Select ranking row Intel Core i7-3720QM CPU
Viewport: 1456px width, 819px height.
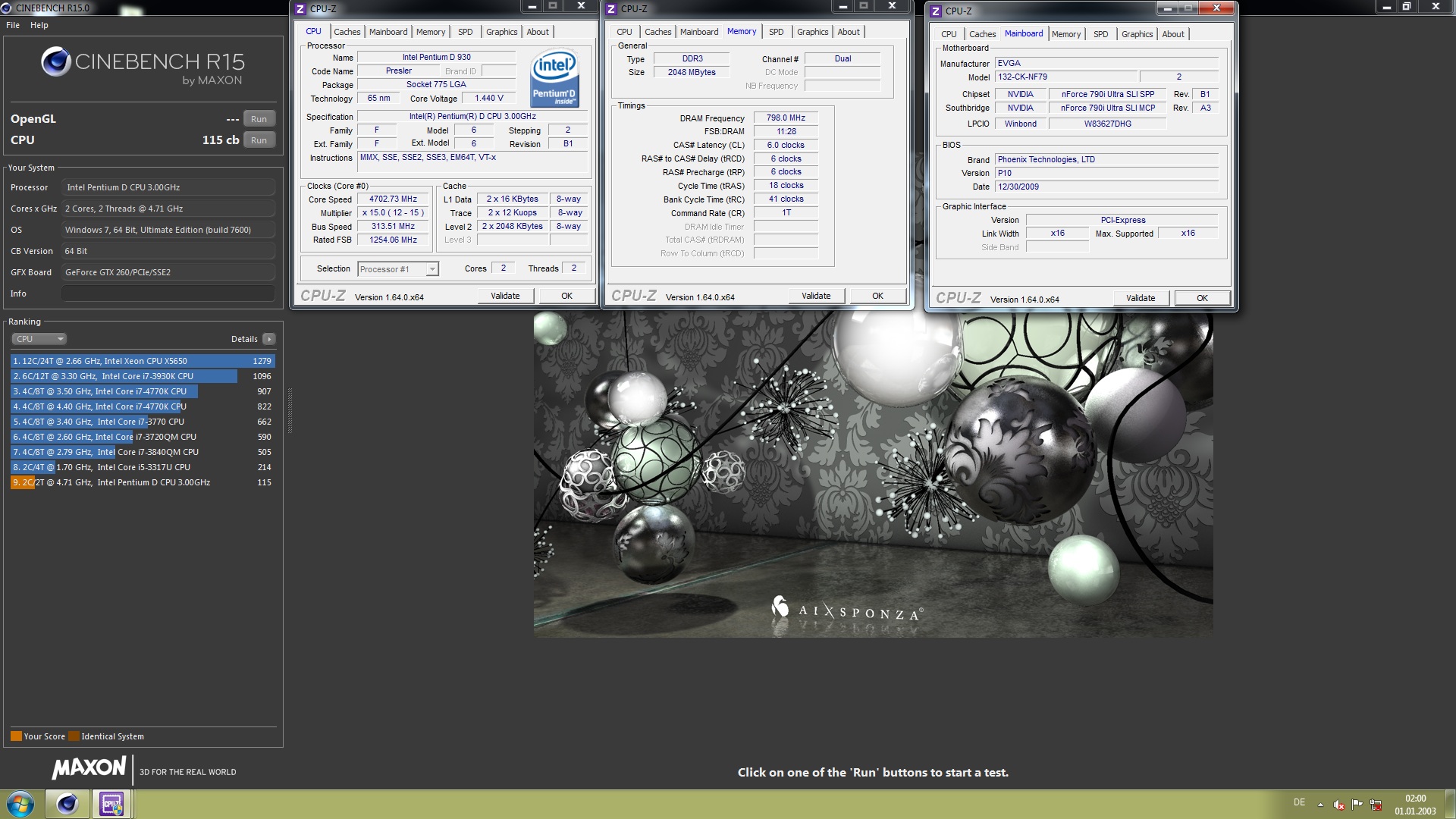tap(143, 437)
